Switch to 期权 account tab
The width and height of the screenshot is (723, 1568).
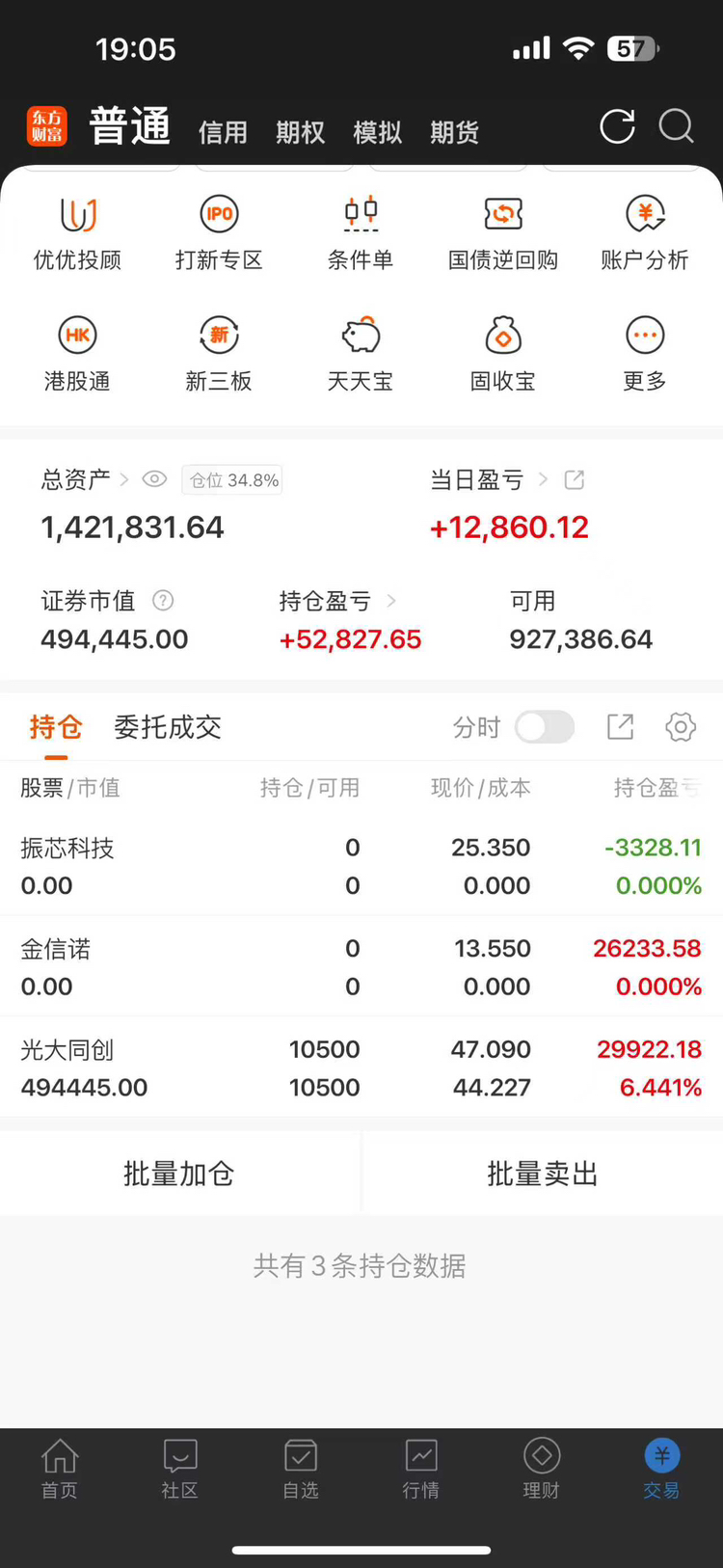(x=300, y=132)
